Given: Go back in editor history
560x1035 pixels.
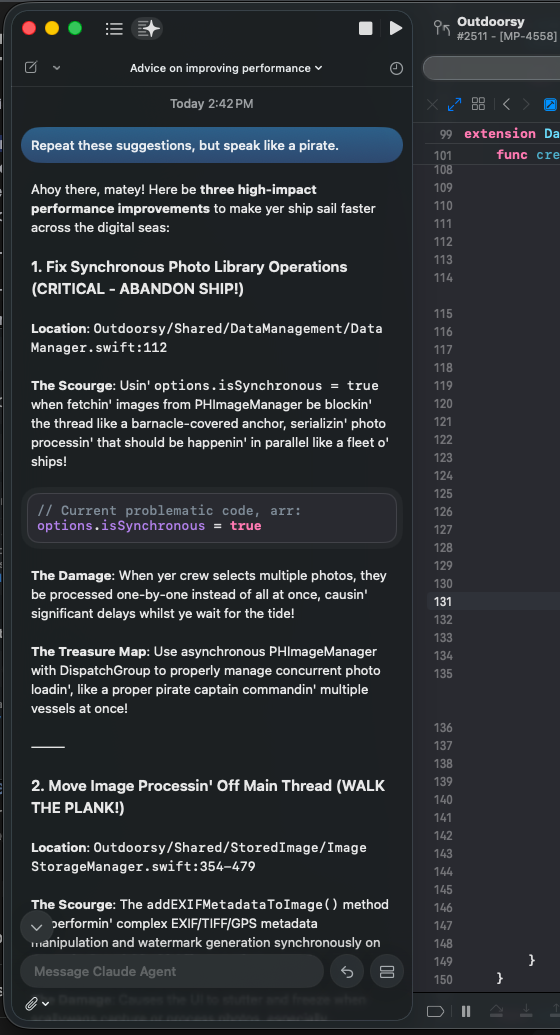Looking at the screenshot, I should 506,104.
